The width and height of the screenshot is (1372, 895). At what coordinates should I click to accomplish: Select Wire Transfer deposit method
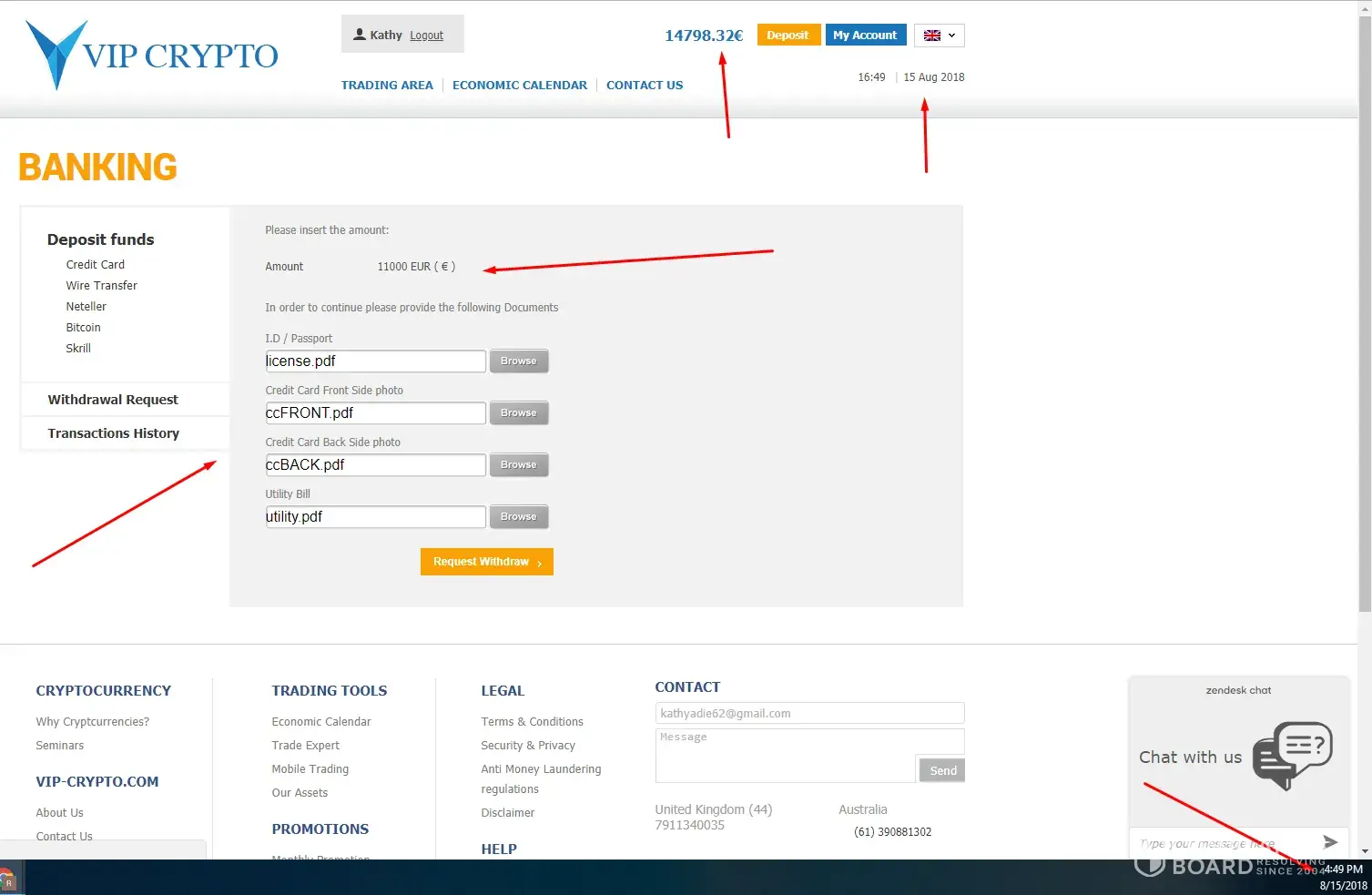[x=102, y=285]
